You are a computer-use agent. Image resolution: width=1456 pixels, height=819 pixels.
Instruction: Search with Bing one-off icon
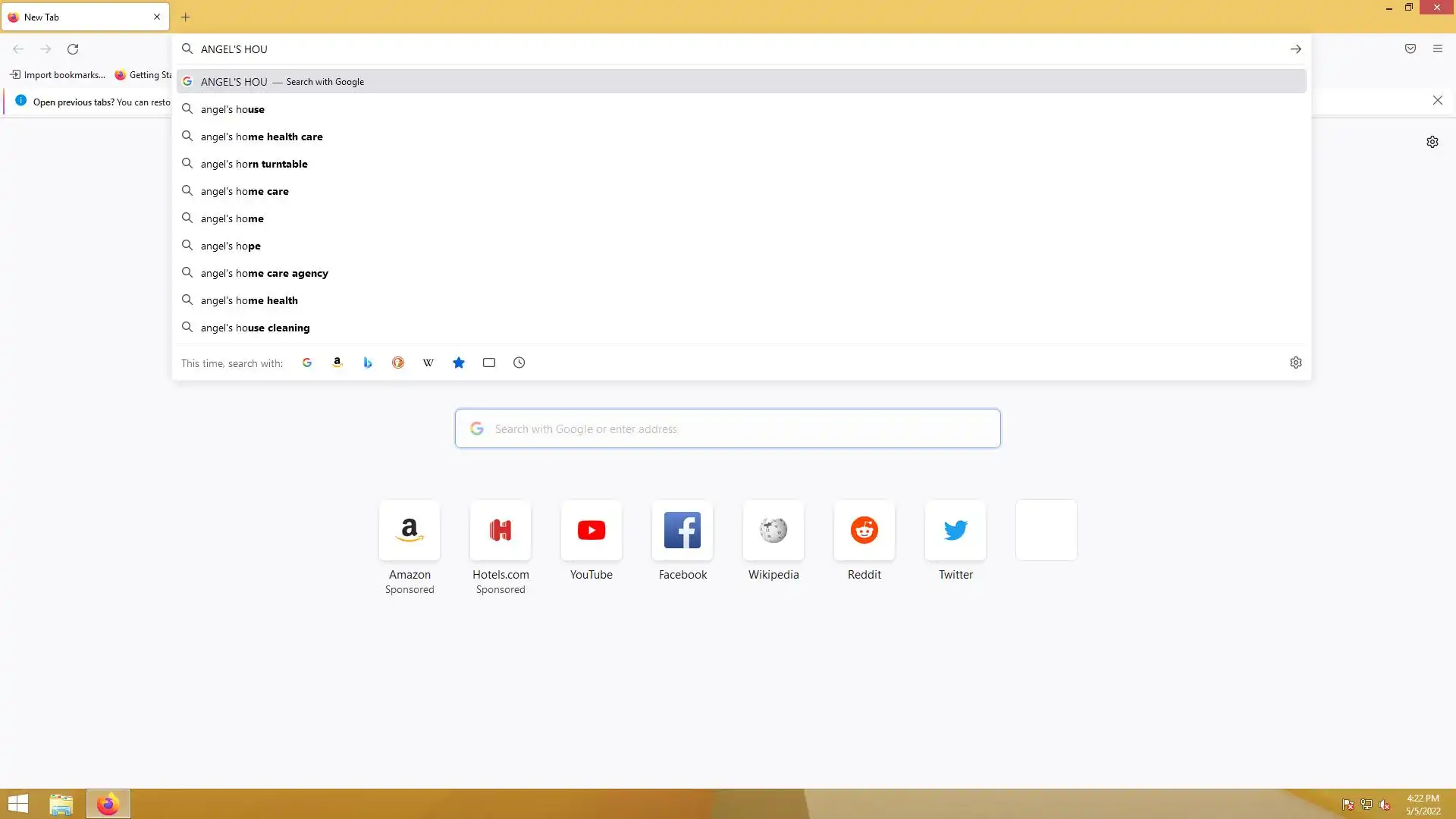[x=368, y=362]
